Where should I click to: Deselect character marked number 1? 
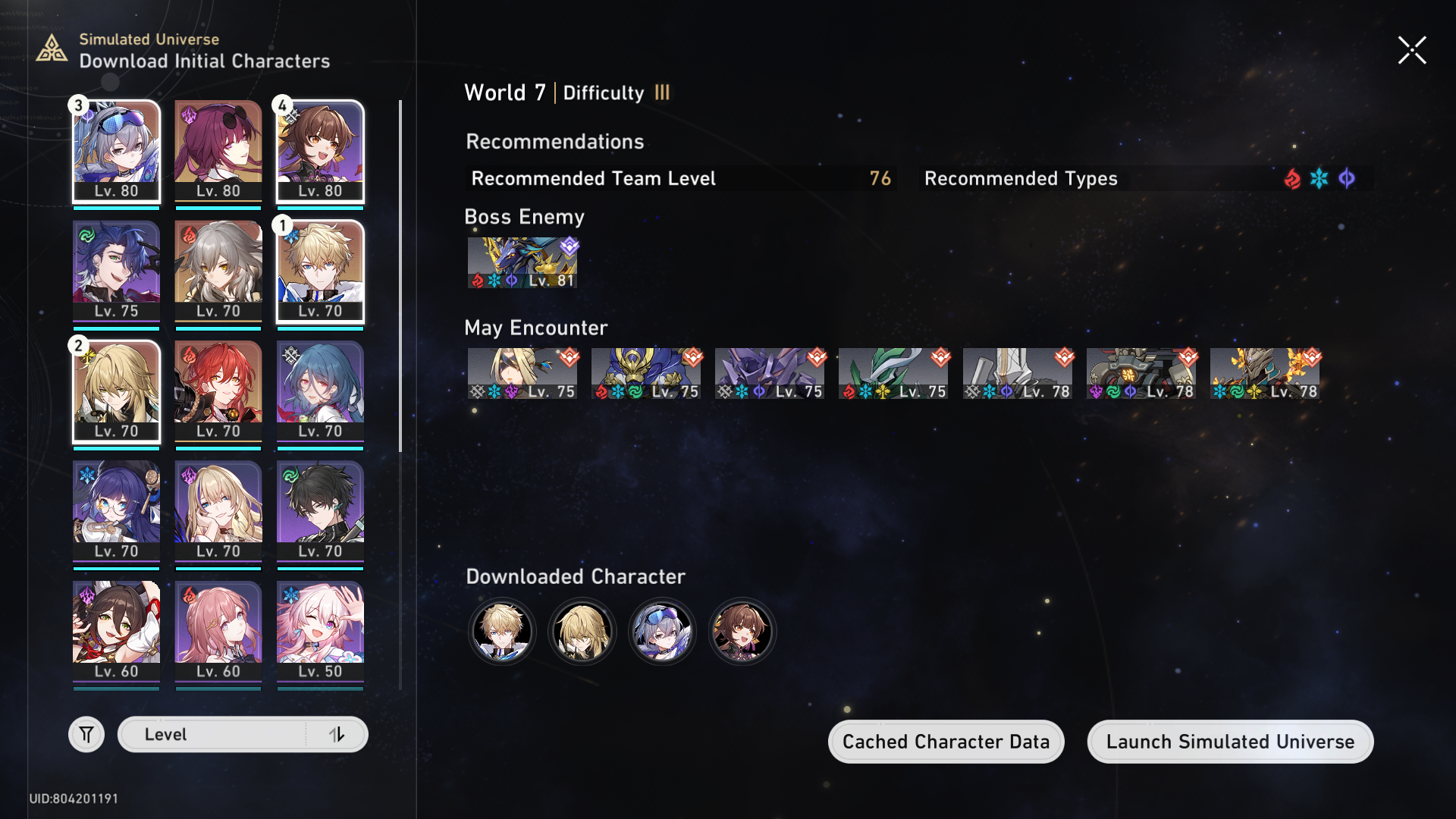pyautogui.click(x=320, y=271)
